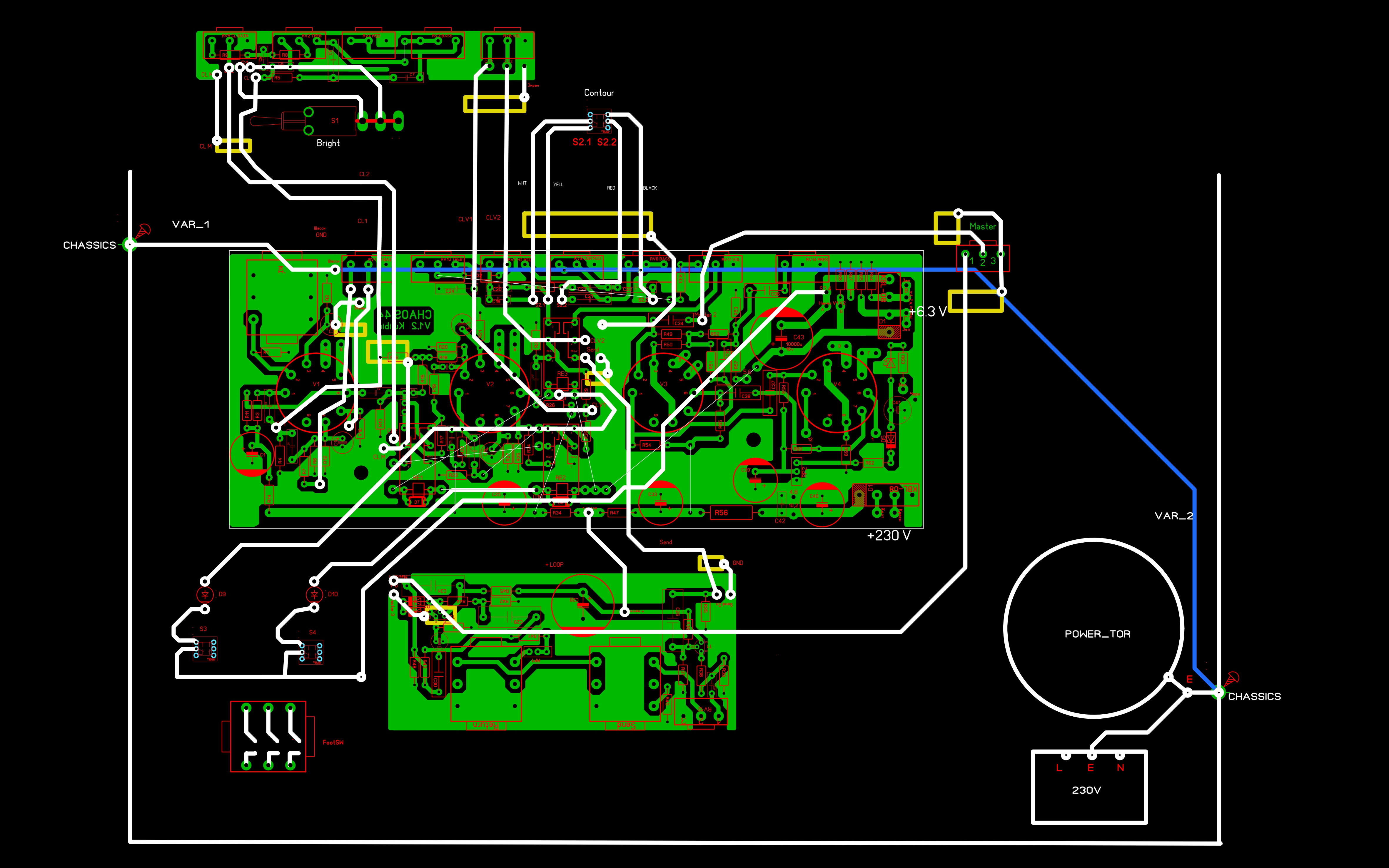Select the R56 resistor on board
Image resolution: width=1389 pixels, height=868 pixels.
(731, 513)
